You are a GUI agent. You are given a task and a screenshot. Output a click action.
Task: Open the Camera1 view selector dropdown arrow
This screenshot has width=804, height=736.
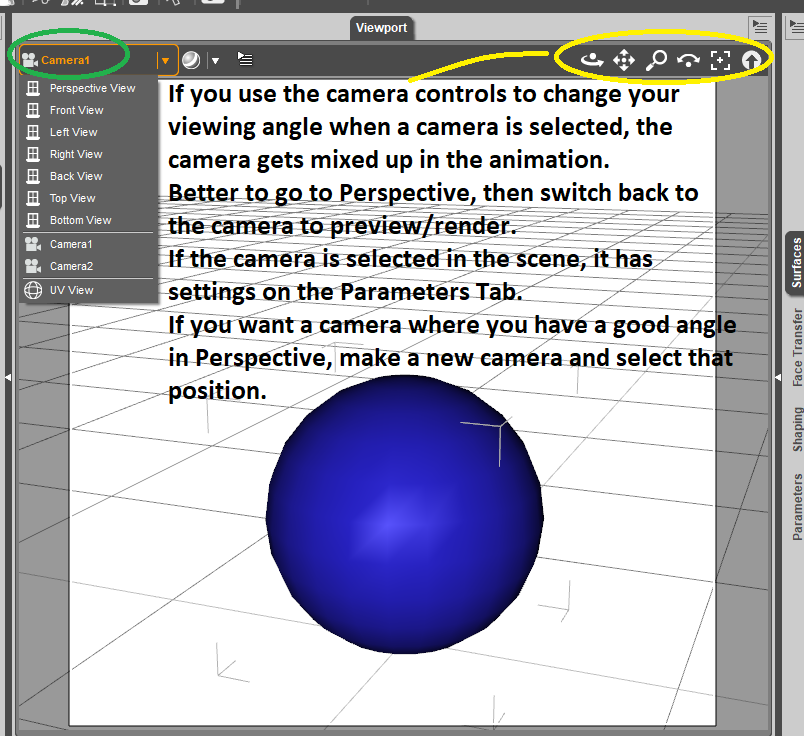pos(165,61)
